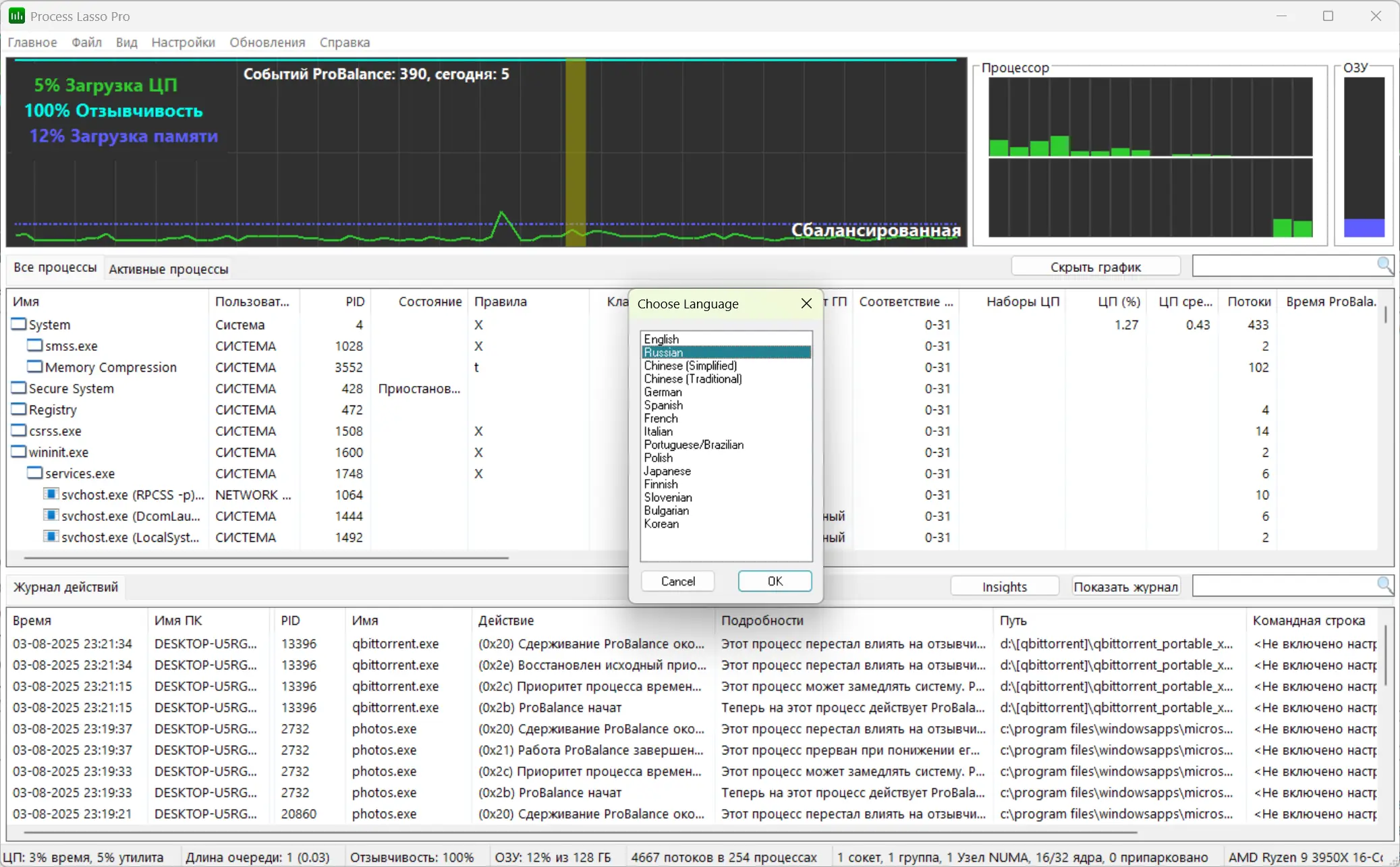This screenshot has width=1400, height=867.
Task: Open the Вид menu
Action: [126, 42]
